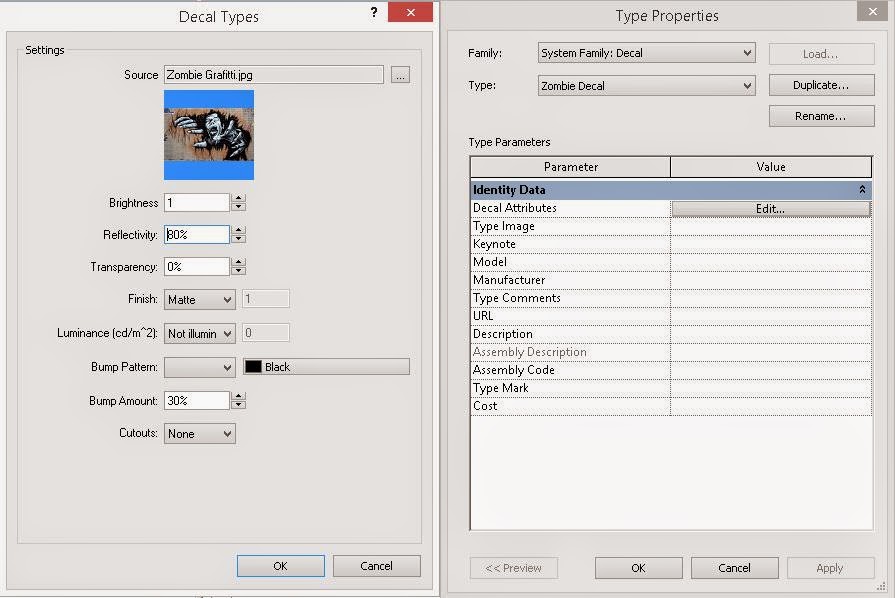Open the Luminance dropdown
895x598 pixels.
tap(227, 331)
